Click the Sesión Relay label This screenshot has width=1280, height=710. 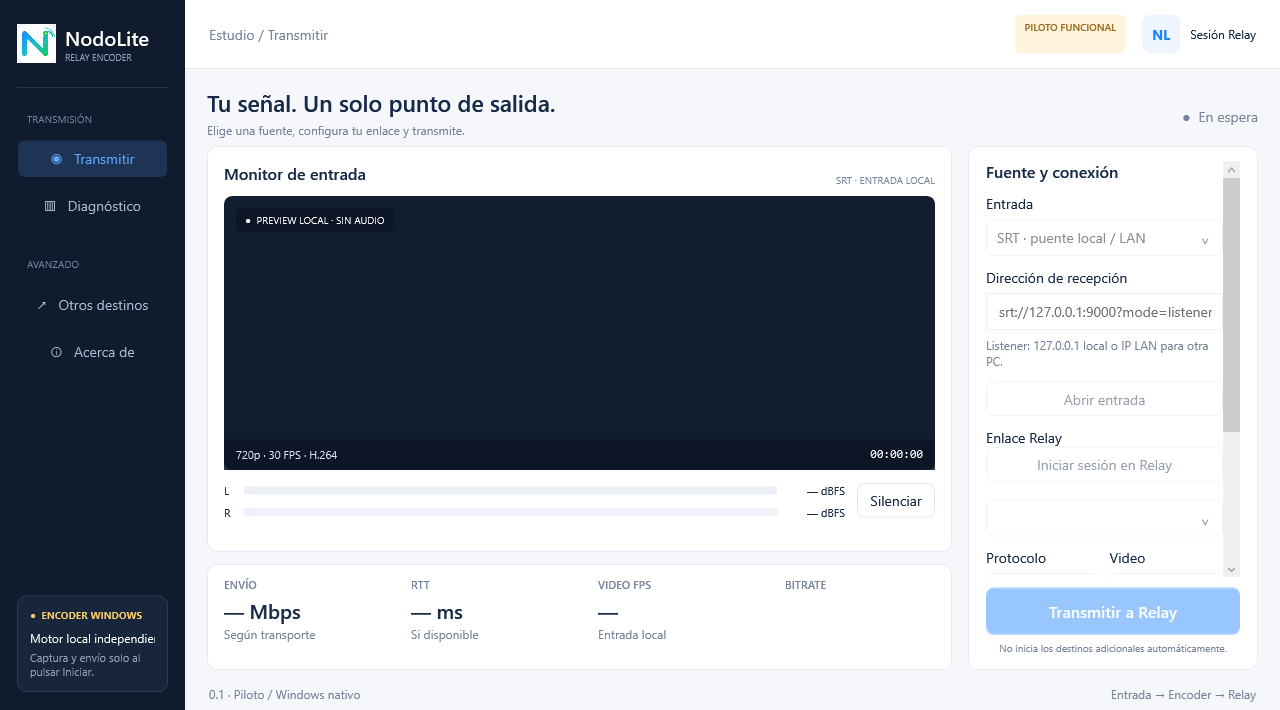1223,34
